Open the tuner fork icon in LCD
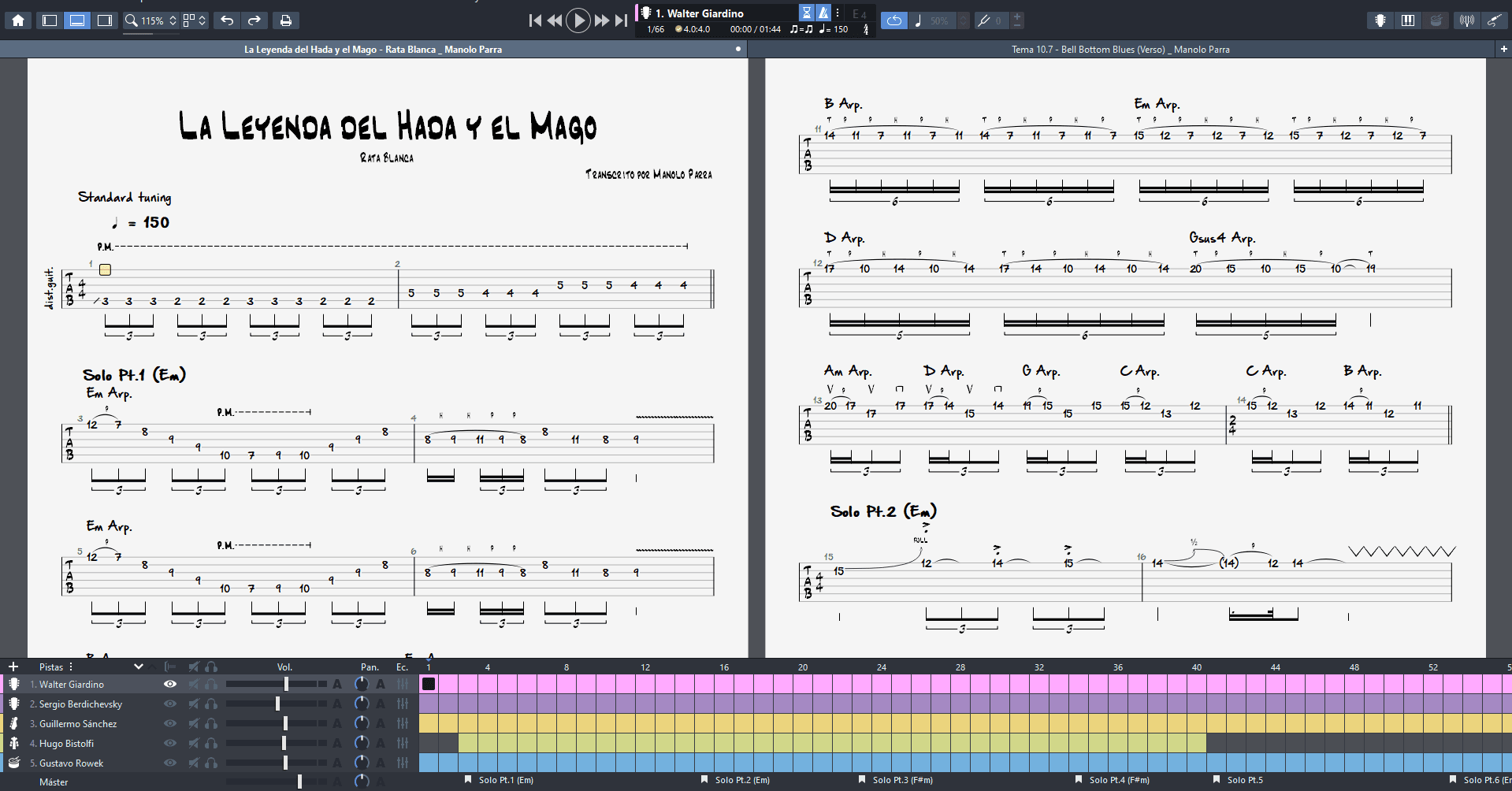 tap(866, 29)
